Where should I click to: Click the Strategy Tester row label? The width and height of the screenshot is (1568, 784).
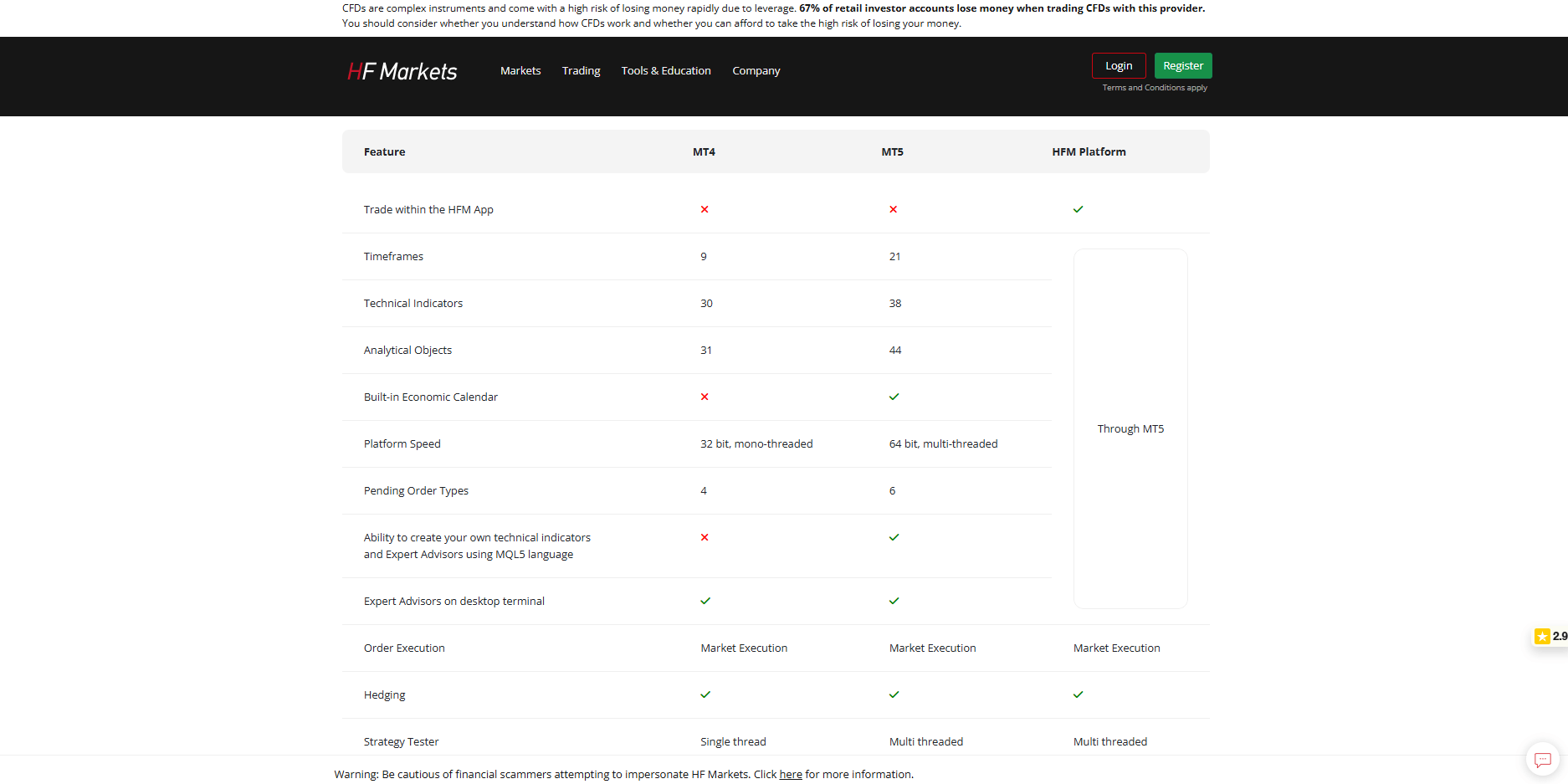[x=401, y=741]
